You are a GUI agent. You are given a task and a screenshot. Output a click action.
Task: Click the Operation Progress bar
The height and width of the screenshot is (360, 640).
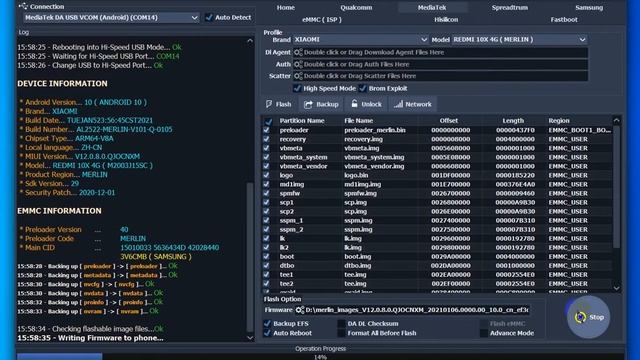point(320,357)
